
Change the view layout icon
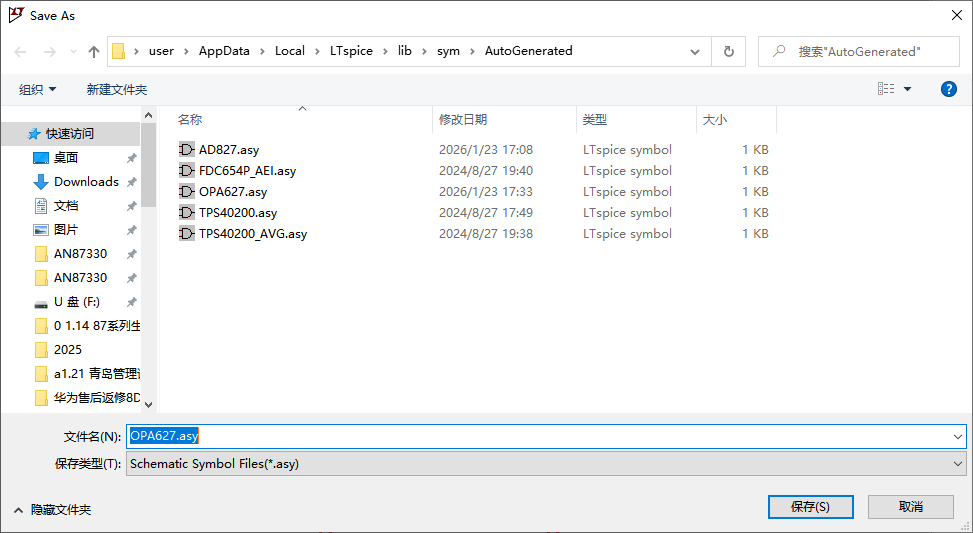(x=886, y=89)
